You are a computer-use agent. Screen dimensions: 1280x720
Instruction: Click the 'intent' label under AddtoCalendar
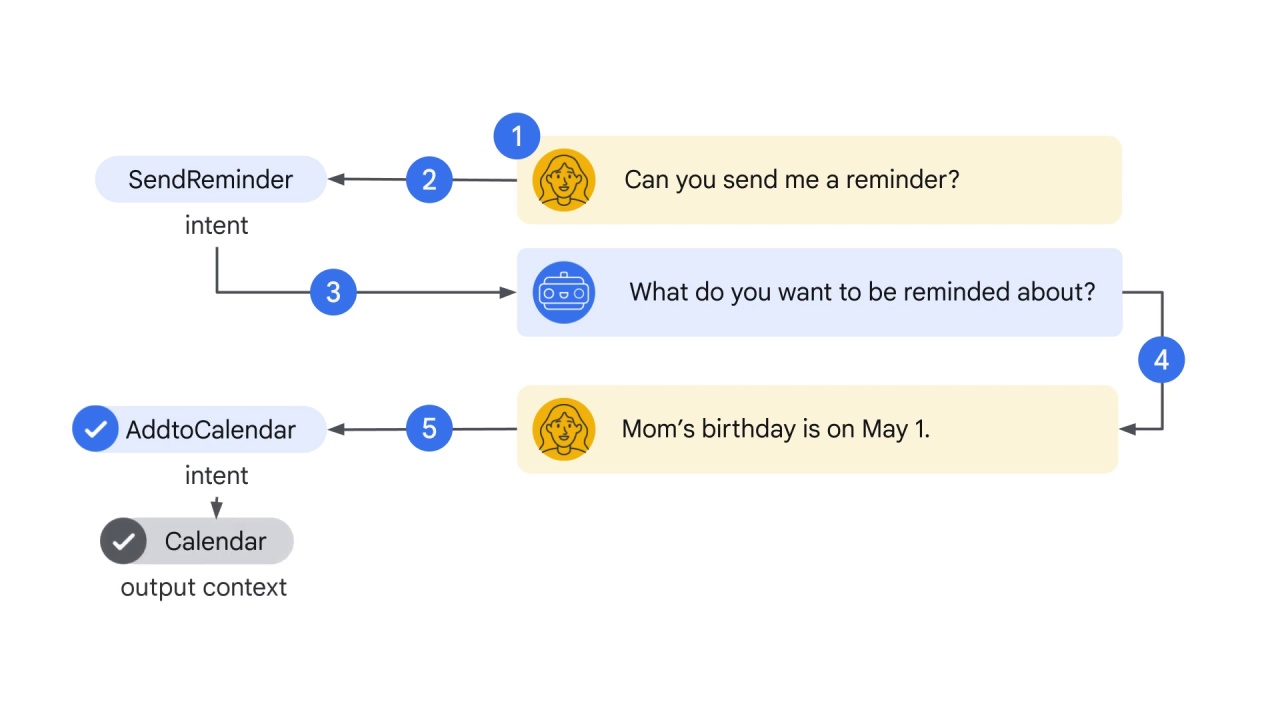(217, 476)
